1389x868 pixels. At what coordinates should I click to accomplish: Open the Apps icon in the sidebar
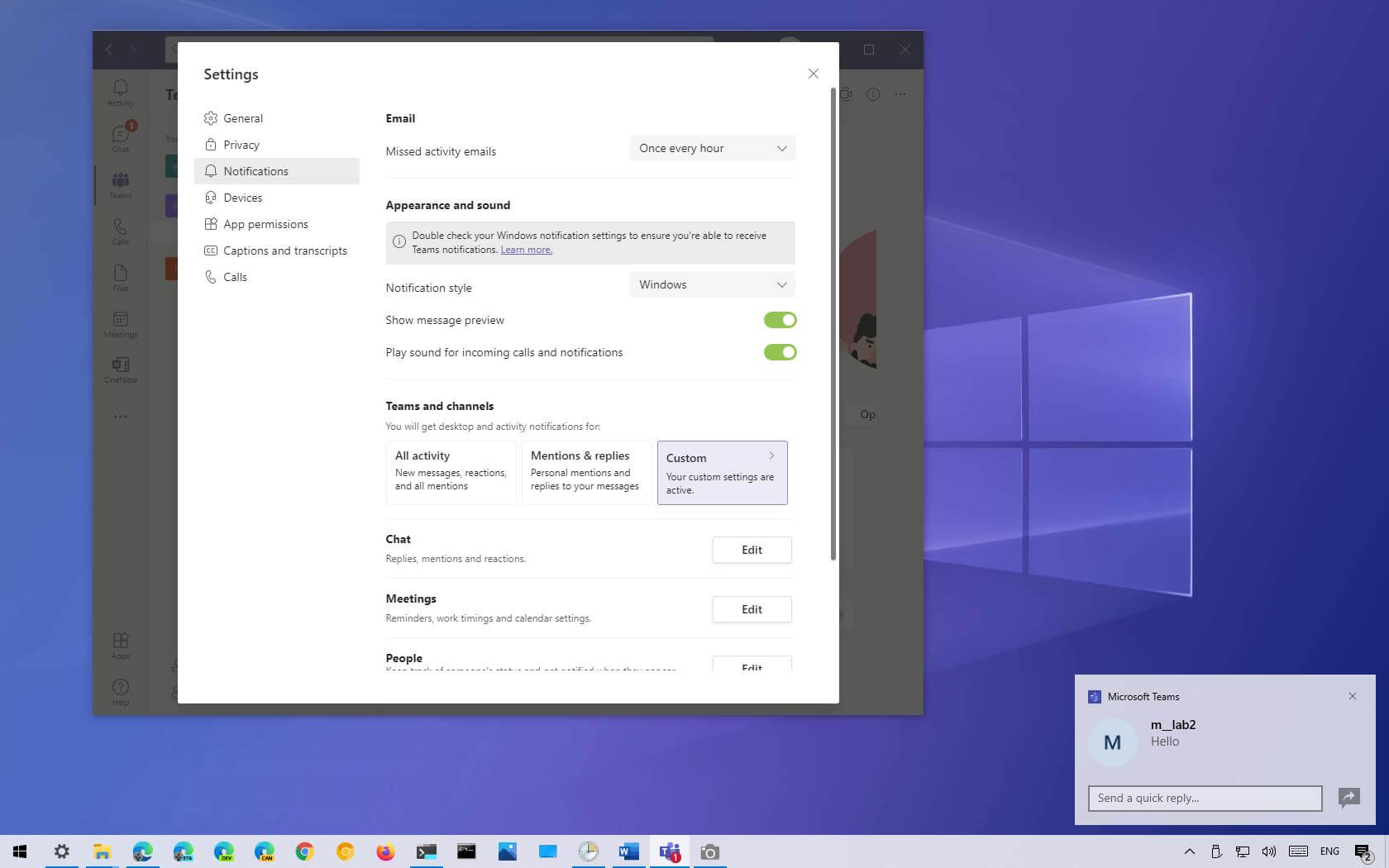pyautogui.click(x=121, y=643)
